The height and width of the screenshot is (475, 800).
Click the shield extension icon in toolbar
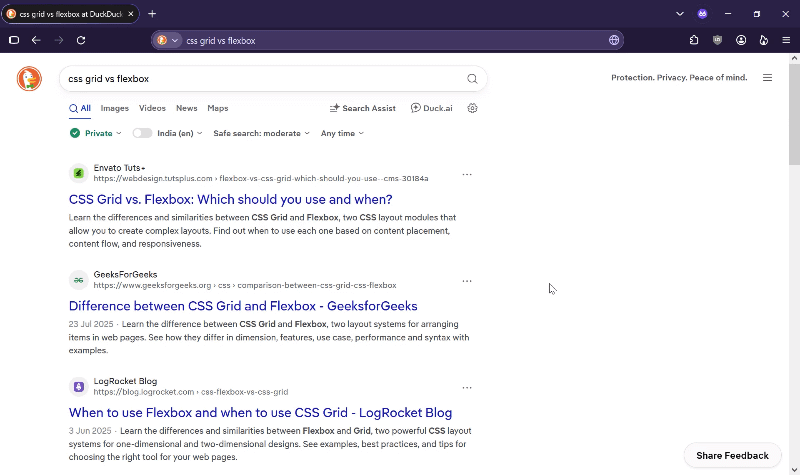[717, 40]
